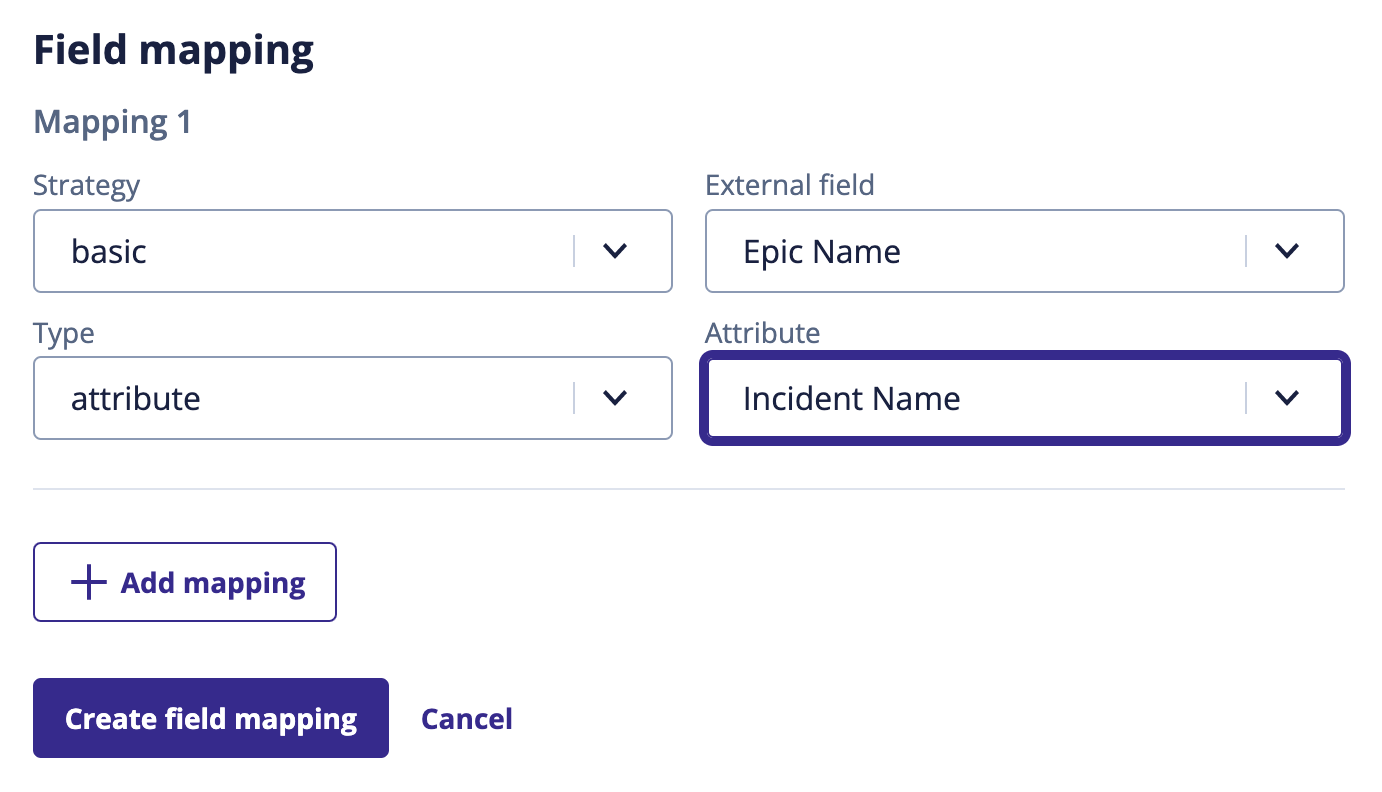Open the highlighted Attribute dropdown showing Incident Name
This screenshot has width=1382, height=792.
click(x=970, y=398)
